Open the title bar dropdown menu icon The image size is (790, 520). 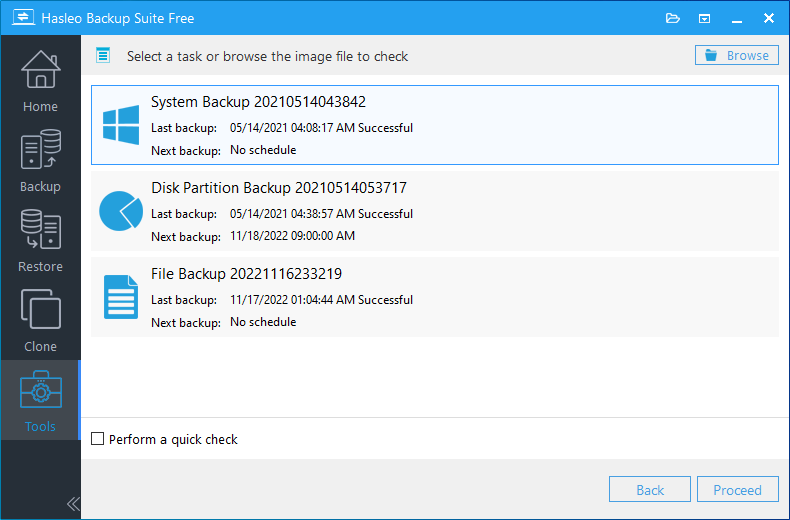click(x=704, y=19)
